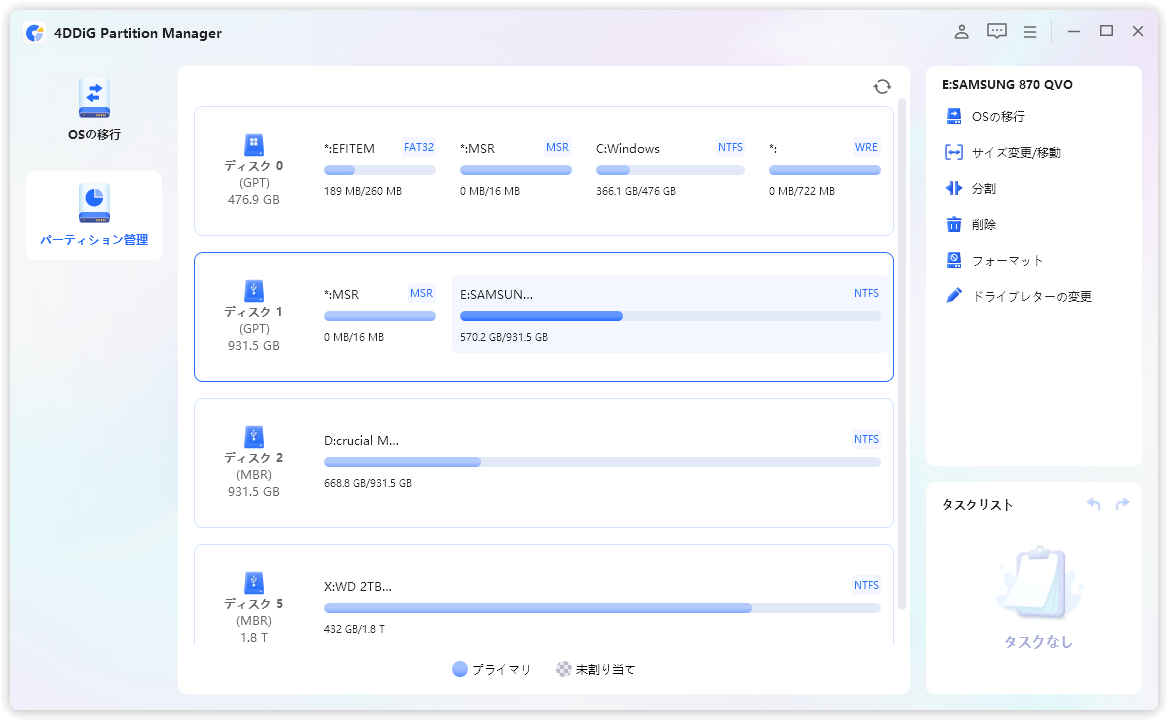Click the OSの移行 icon in right panel
The width and height of the screenshot is (1168, 720).
tap(953, 116)
